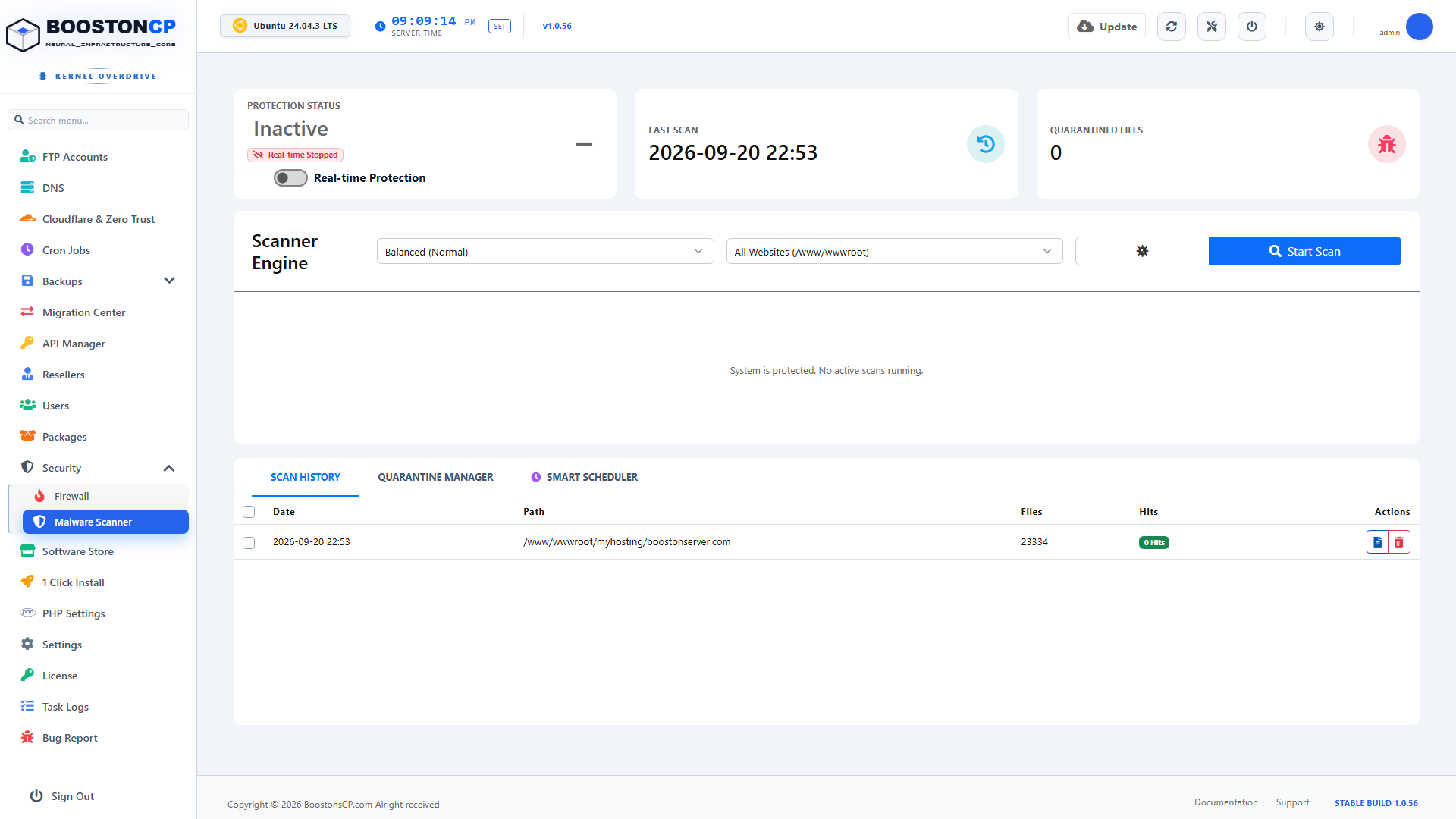Open the Balanced (Normal) scan mode dropdown
The height and width of the screenshot is (819, 1456).
[545, 252]
